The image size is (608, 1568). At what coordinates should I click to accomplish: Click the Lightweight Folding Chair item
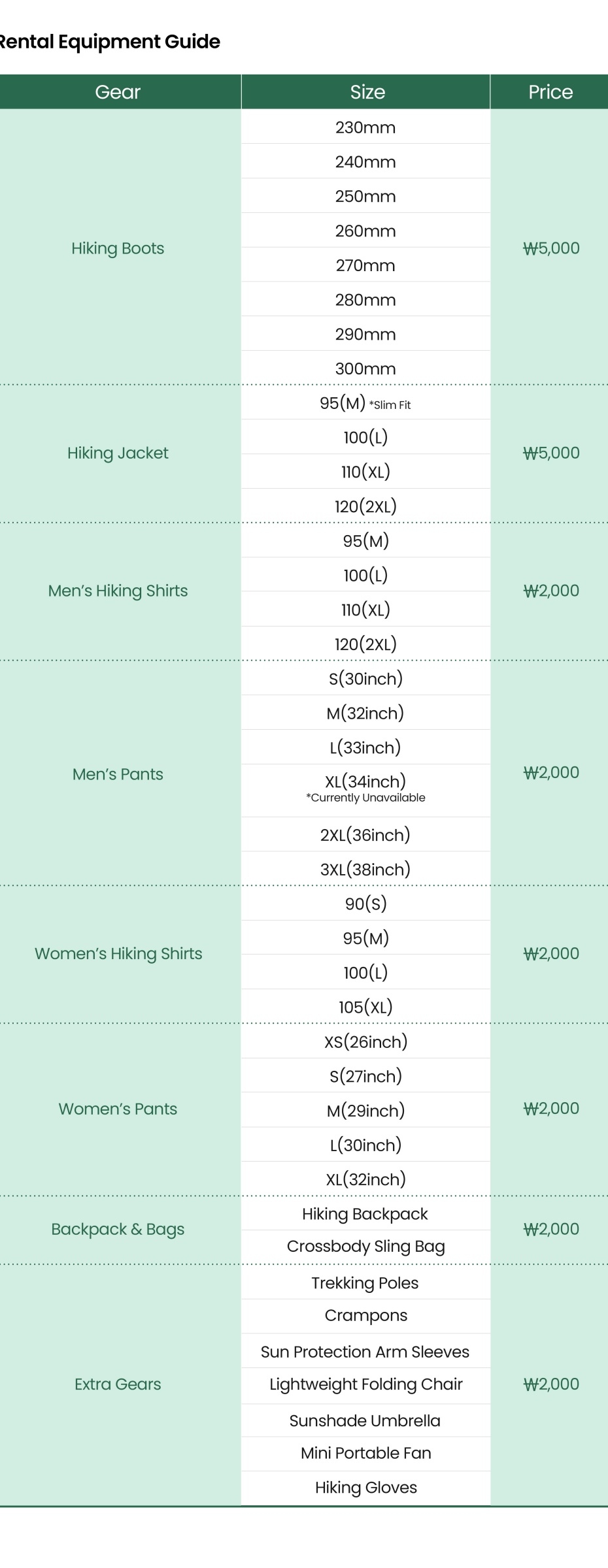[365, 1384]
